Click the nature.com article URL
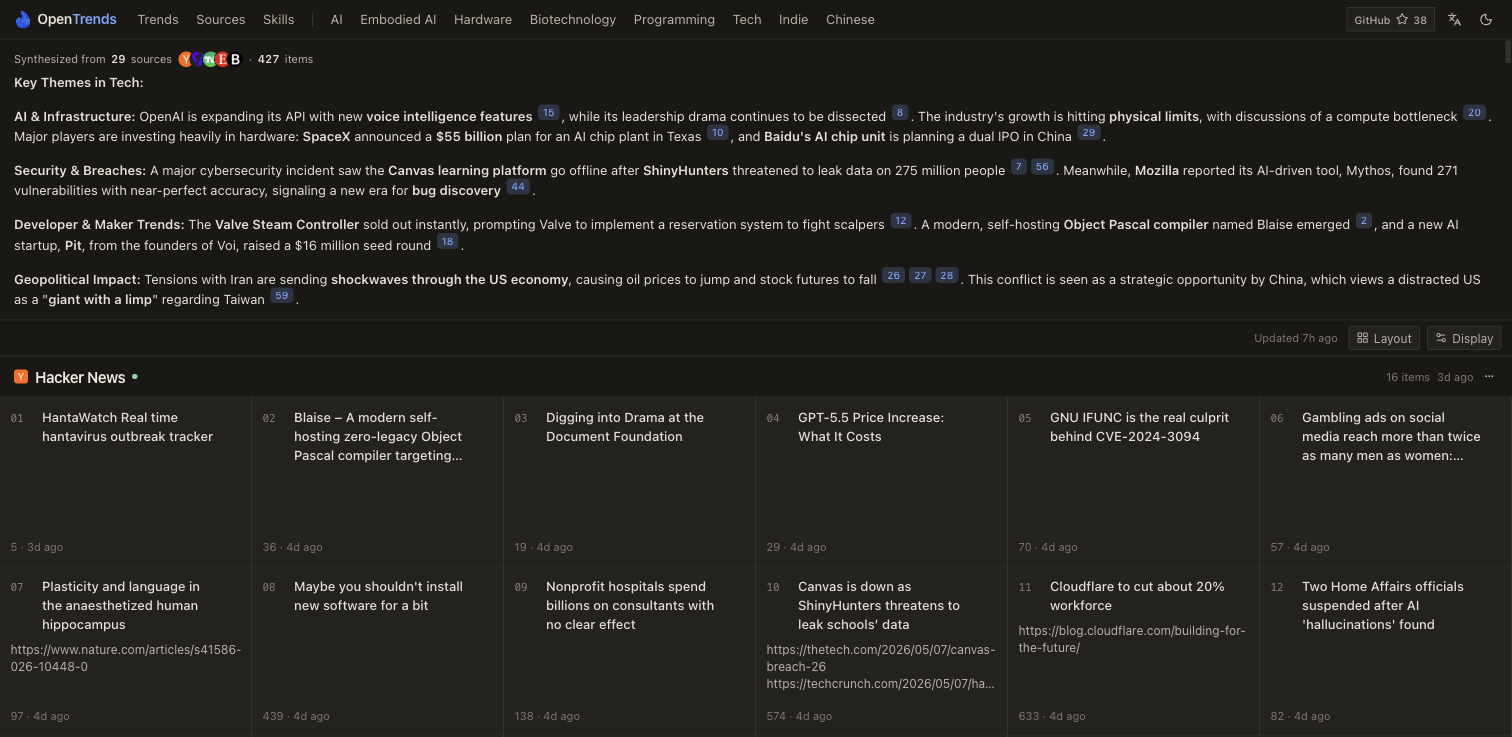Screen dimensions: 1512x737 (126, 658)
